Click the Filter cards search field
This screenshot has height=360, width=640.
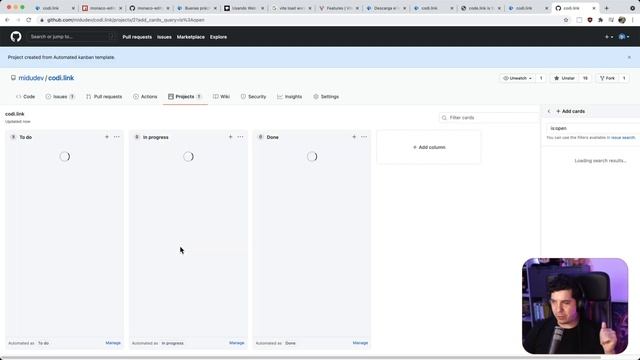pos(489,118)
